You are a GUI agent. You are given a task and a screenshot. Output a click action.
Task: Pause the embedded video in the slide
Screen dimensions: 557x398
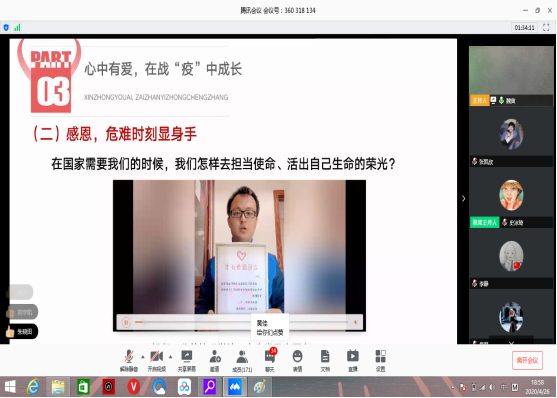[x=126, y=322]
